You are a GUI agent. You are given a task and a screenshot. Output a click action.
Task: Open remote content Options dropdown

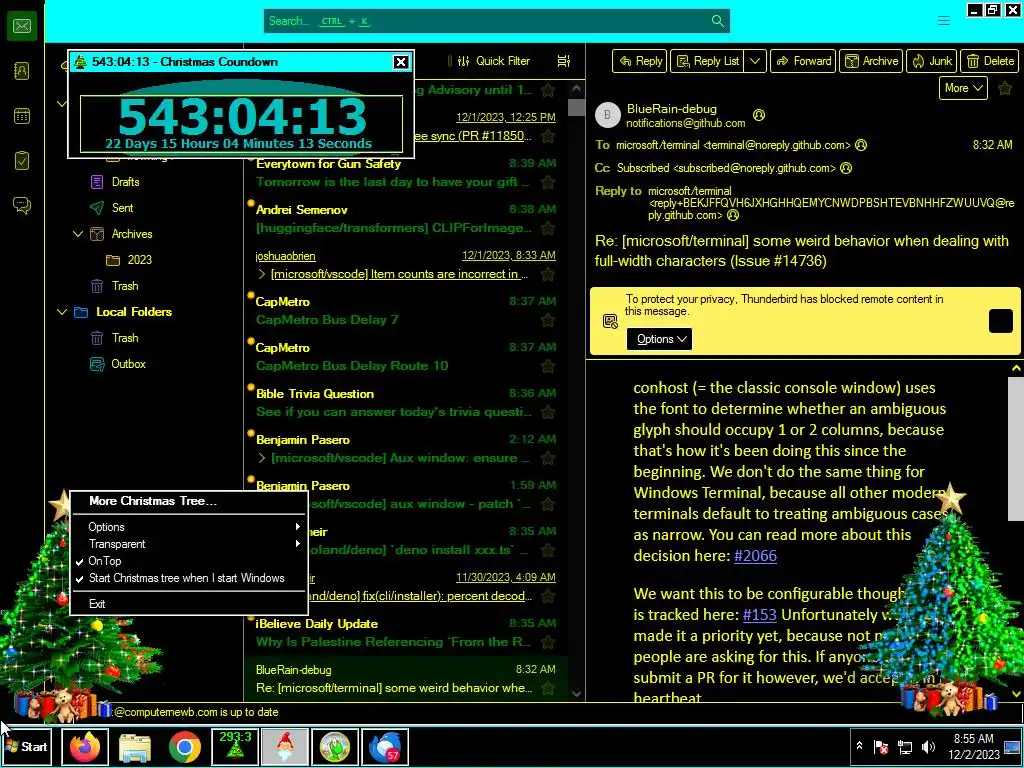(660, 339)
